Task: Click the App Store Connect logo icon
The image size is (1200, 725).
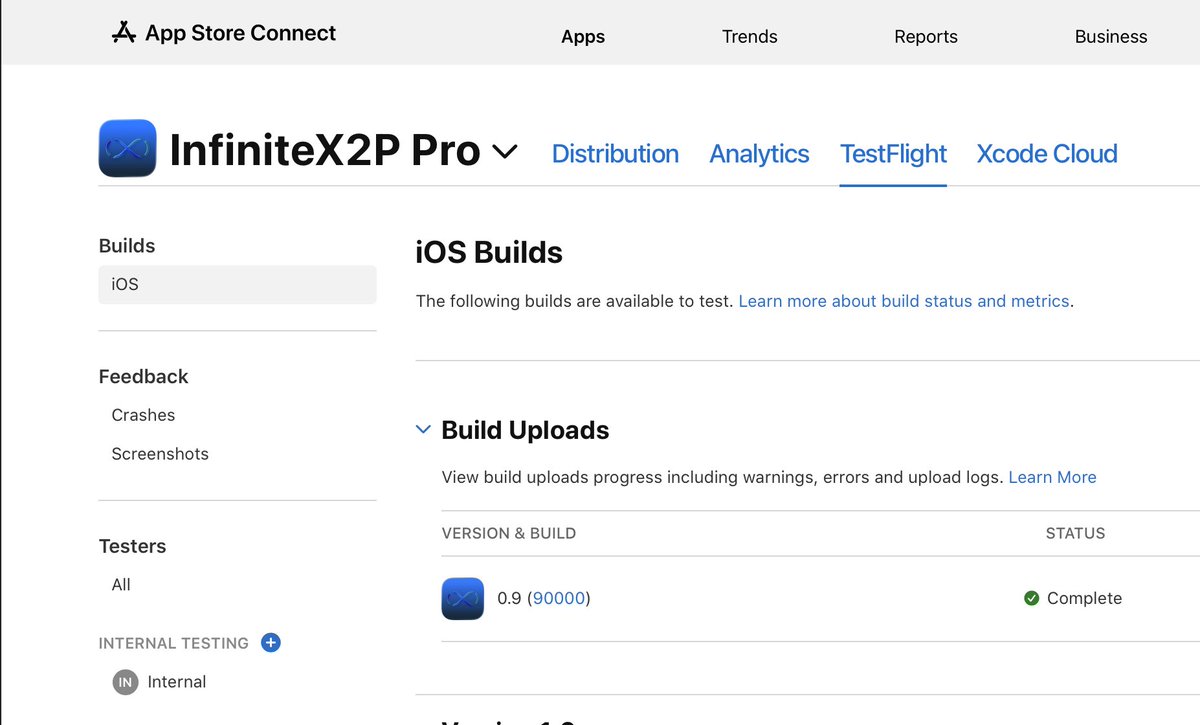Action: click(123, 33)
